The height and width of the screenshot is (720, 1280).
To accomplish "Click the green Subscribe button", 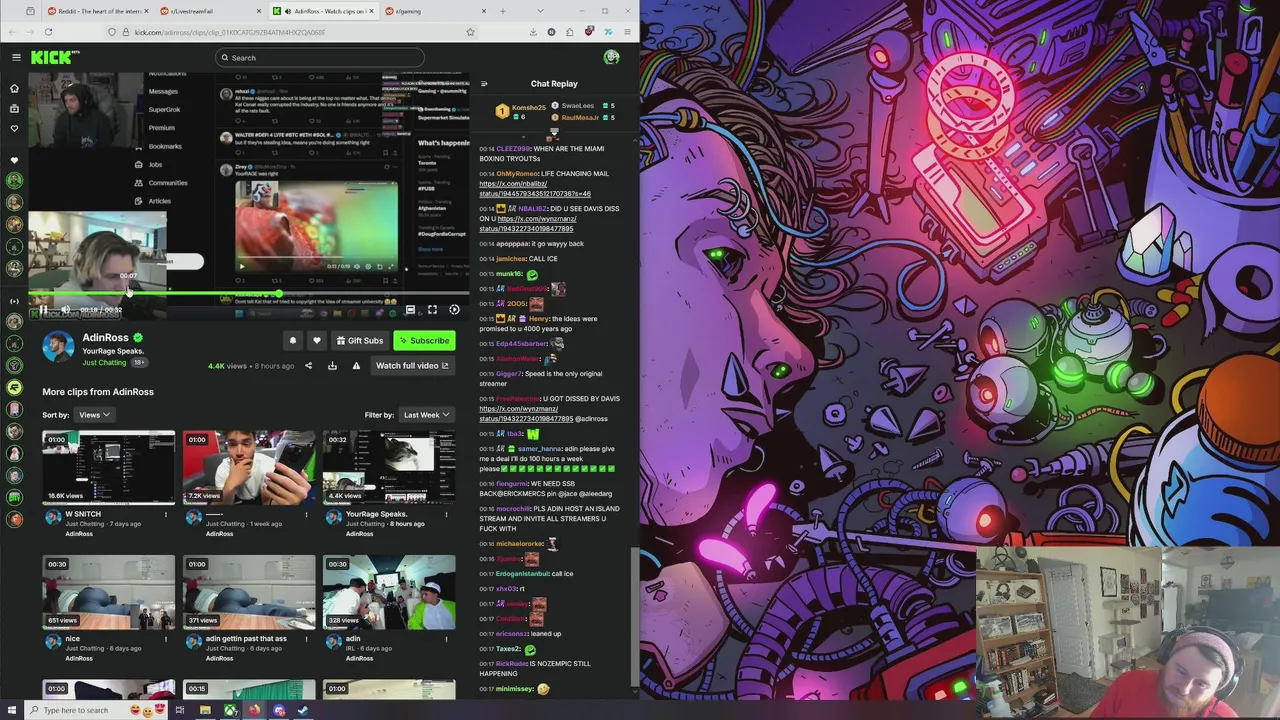I will pyautogui.click(x=424, y=341).
